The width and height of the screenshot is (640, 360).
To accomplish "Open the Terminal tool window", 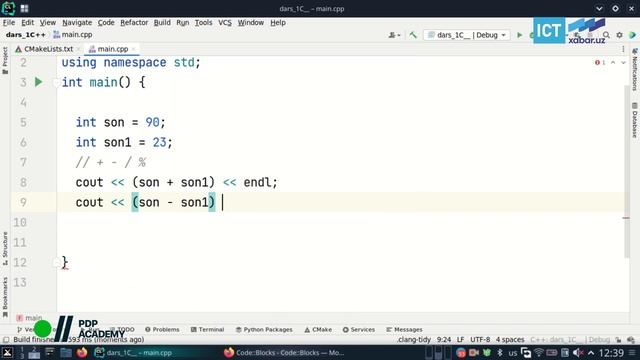I will pyautogui.click(x=207, y=329).
